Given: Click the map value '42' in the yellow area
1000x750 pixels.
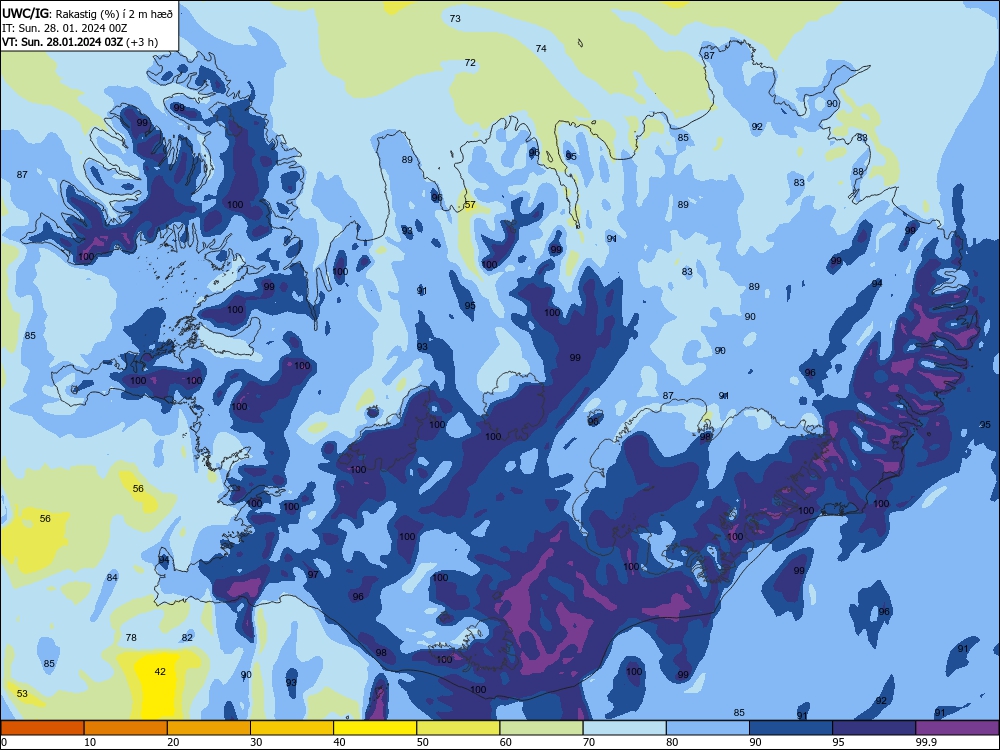Looking at the screenshot, I should point(160,672).
